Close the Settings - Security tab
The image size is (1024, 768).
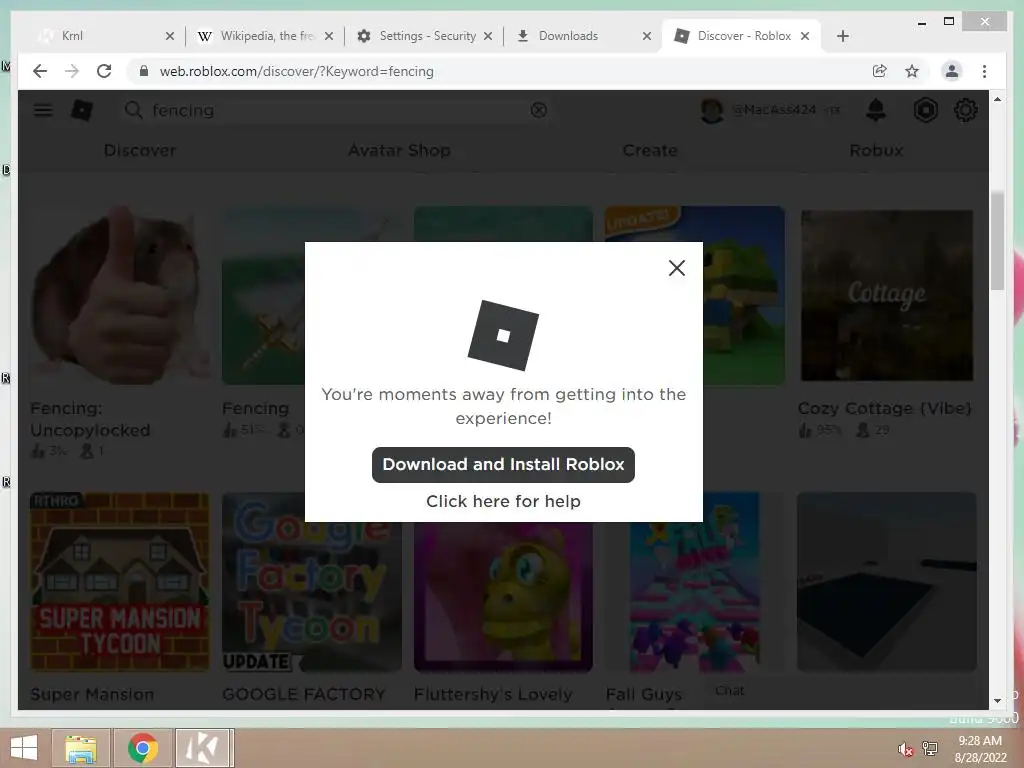[x=488, y=36]
